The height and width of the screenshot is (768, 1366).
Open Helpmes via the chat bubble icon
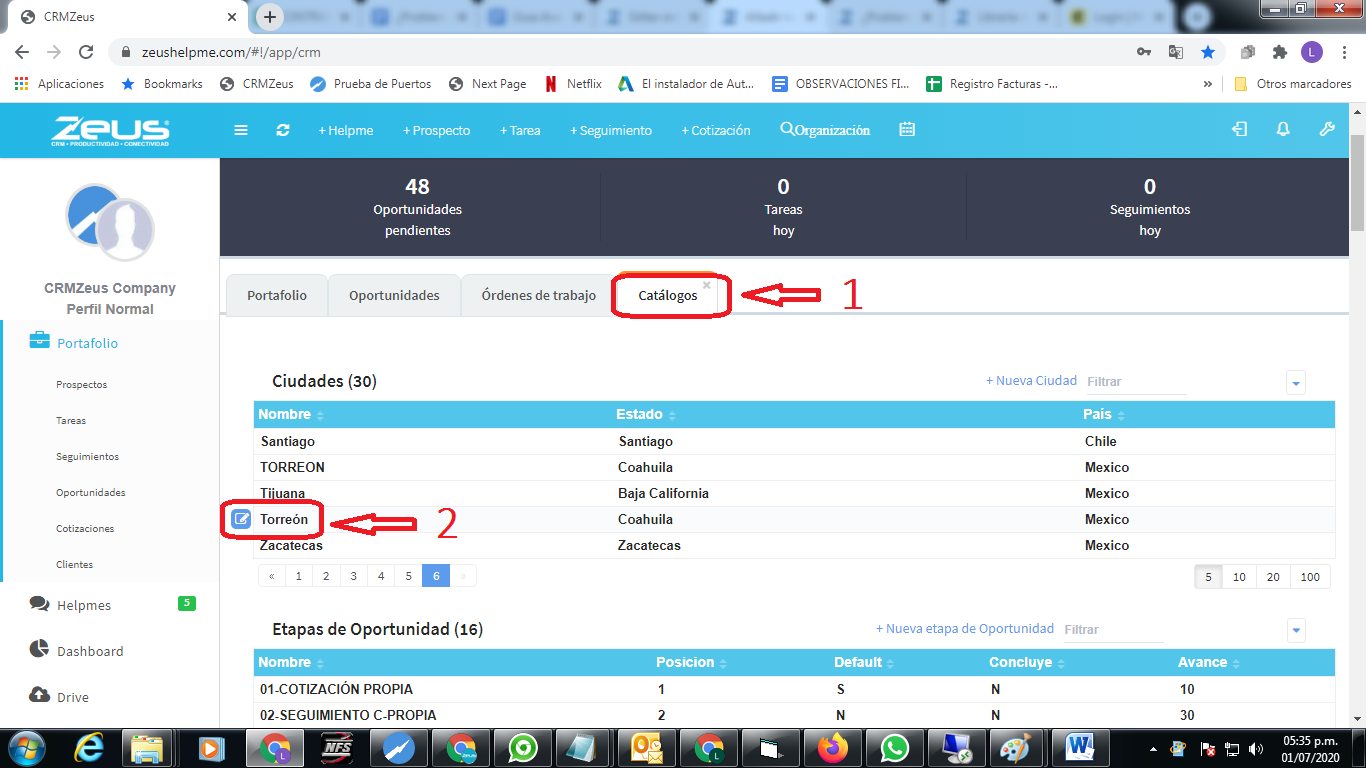point(39,604)
